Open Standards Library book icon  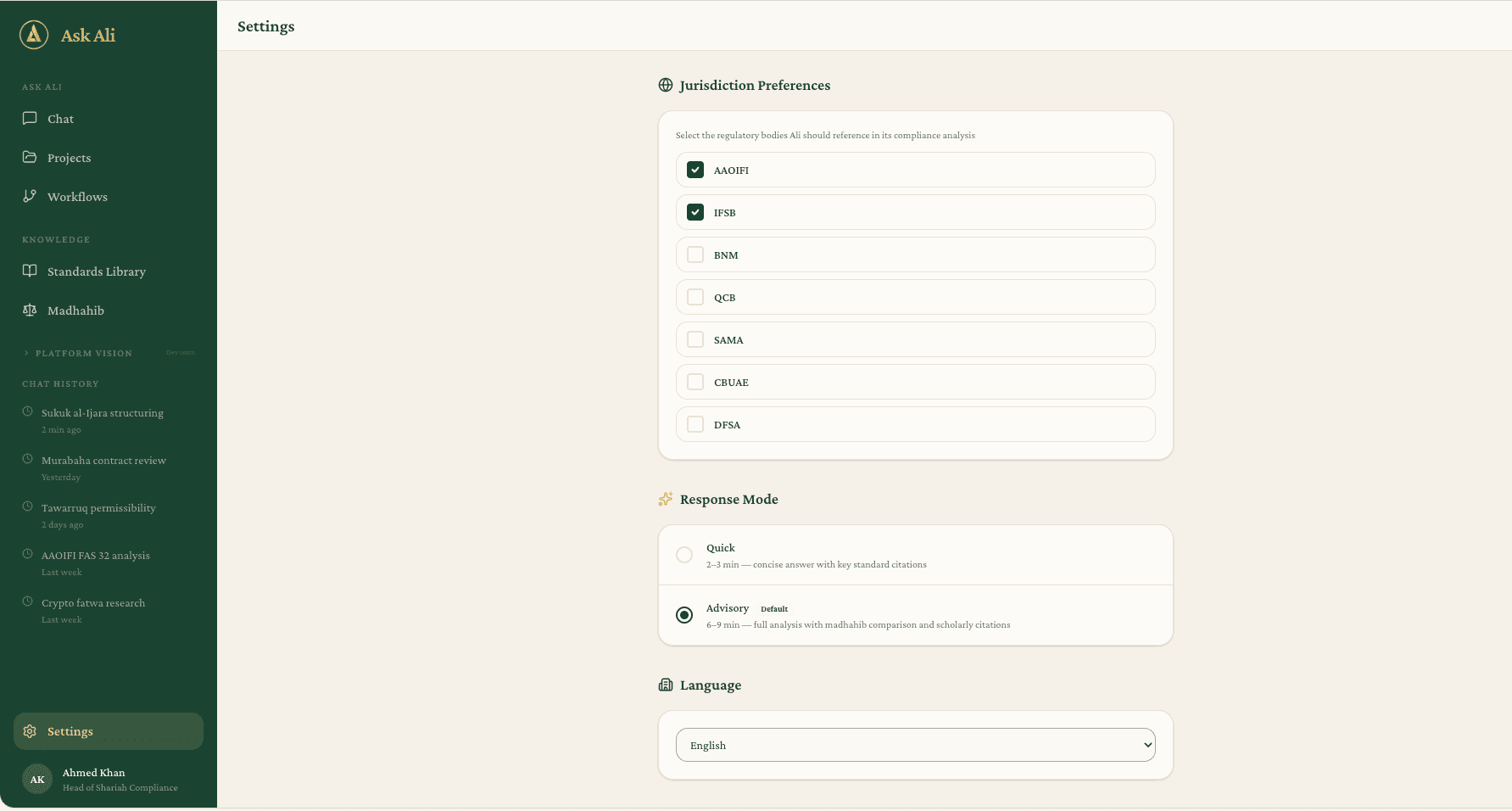point(31,271)
